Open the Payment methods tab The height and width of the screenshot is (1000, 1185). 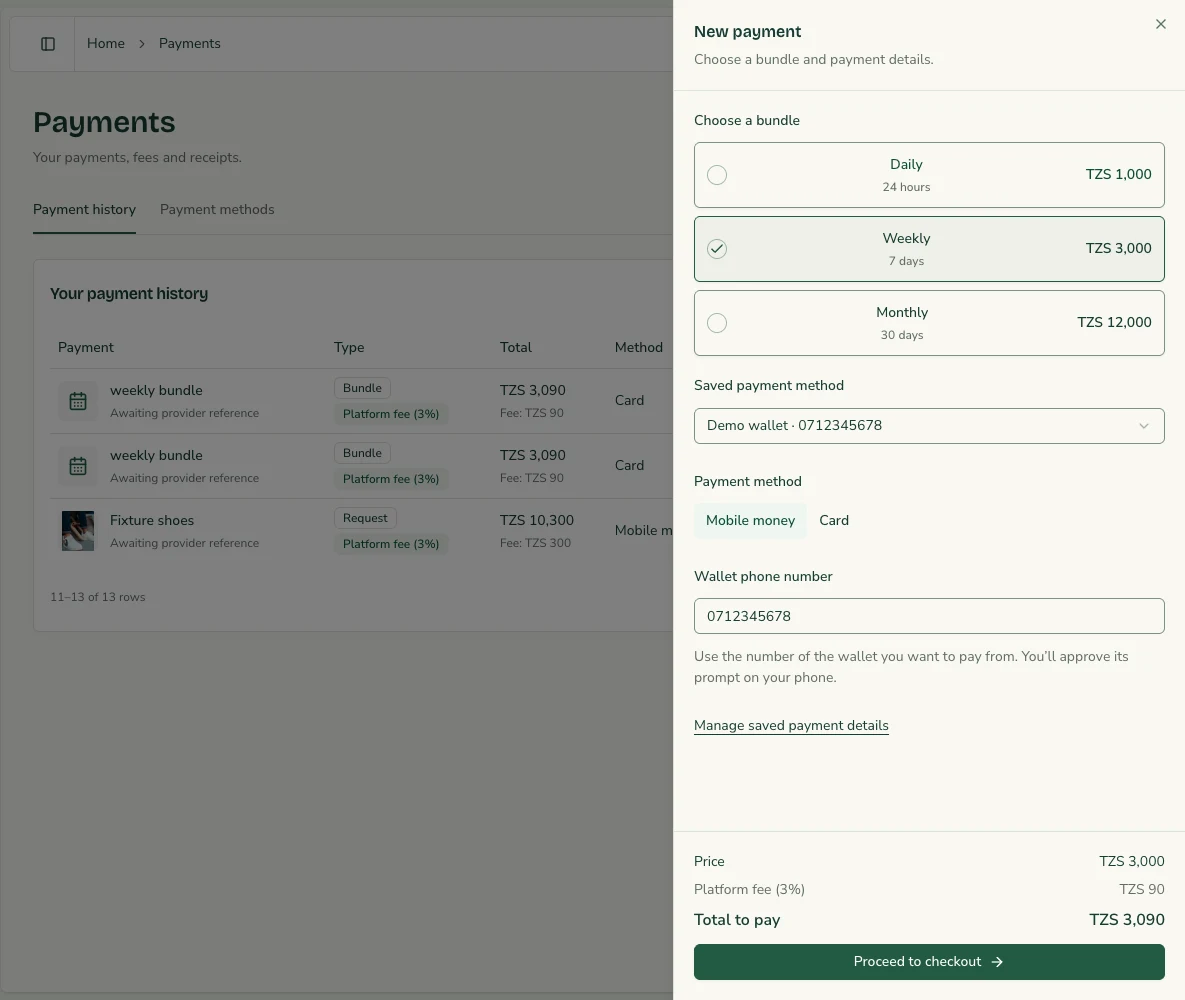point(217,209)
